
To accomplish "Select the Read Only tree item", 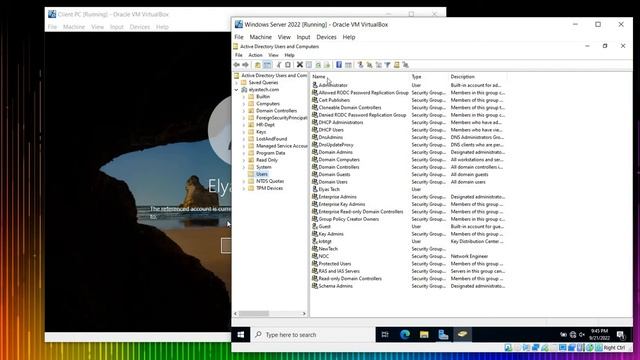I will (x=267, y=160).
